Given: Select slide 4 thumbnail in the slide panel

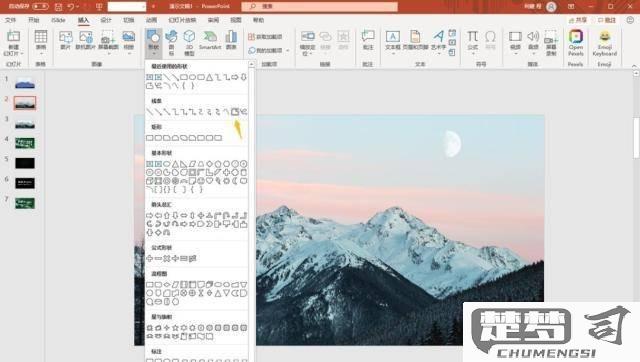Looking at the screenshot, I should point(25,143).
